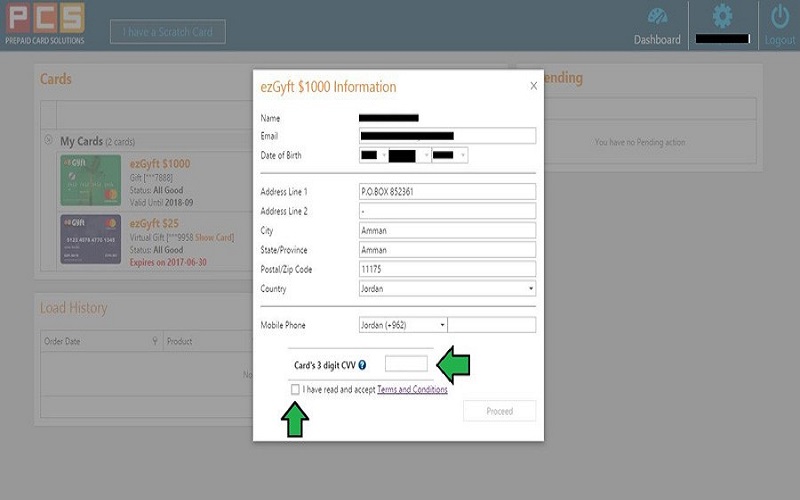Select the dark ezGyft $25 card image

click(x=91, y=239)
